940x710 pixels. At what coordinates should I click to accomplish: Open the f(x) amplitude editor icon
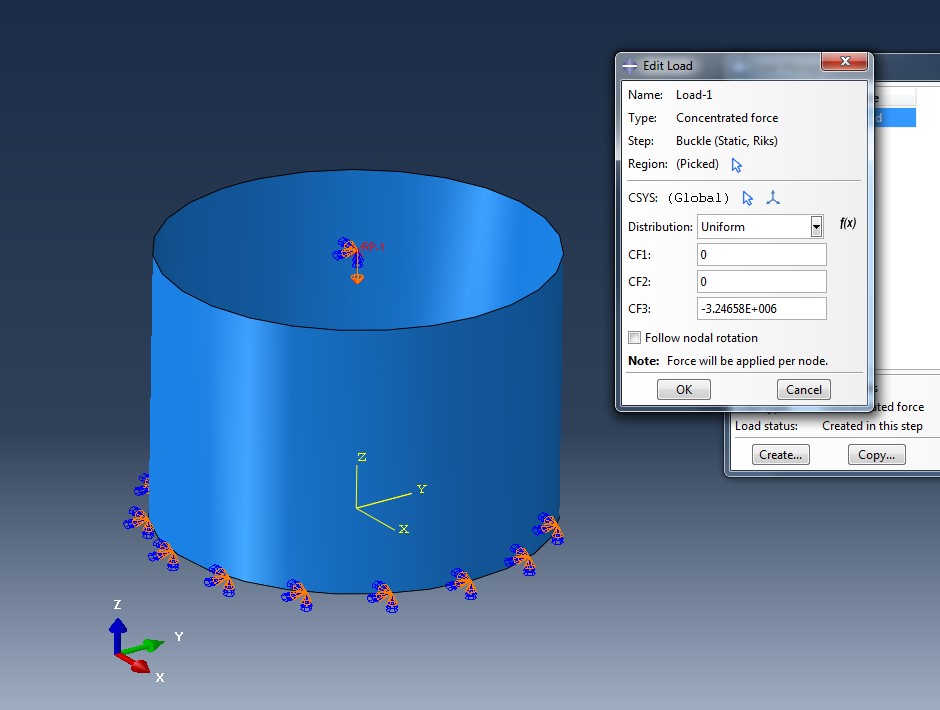click(848, 223)
